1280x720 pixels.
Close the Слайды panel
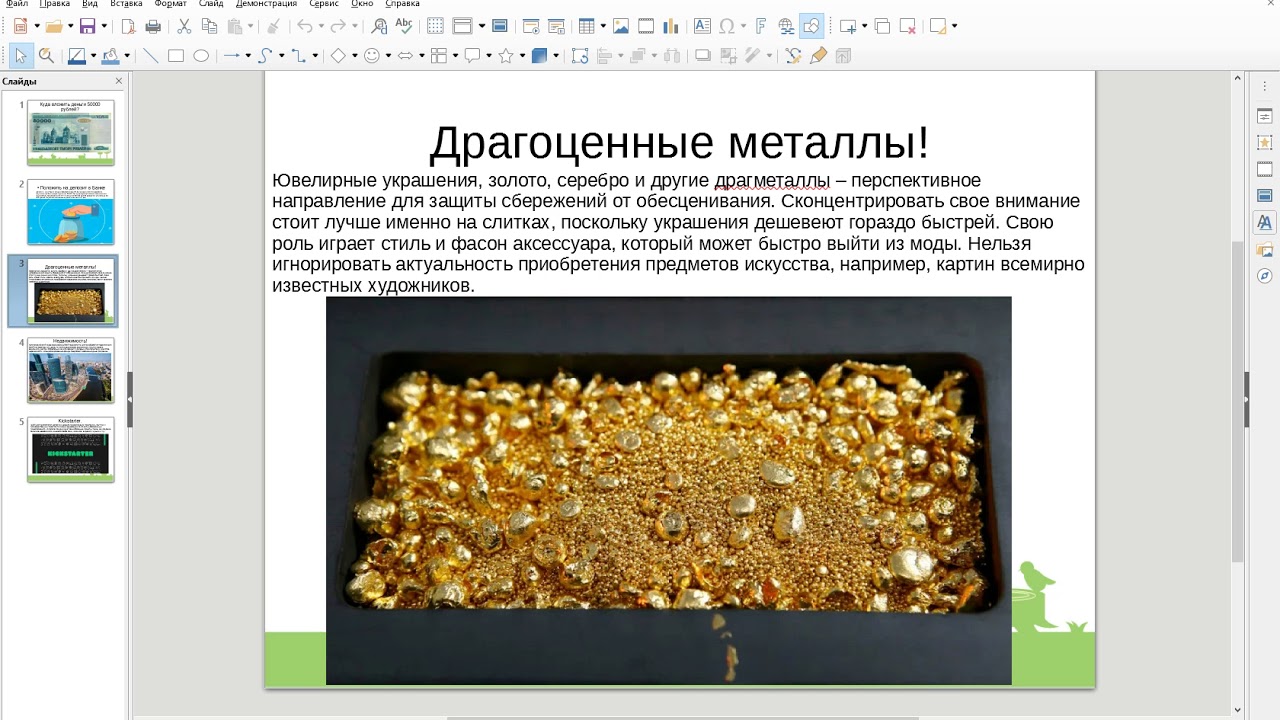[x=119, y=81]
